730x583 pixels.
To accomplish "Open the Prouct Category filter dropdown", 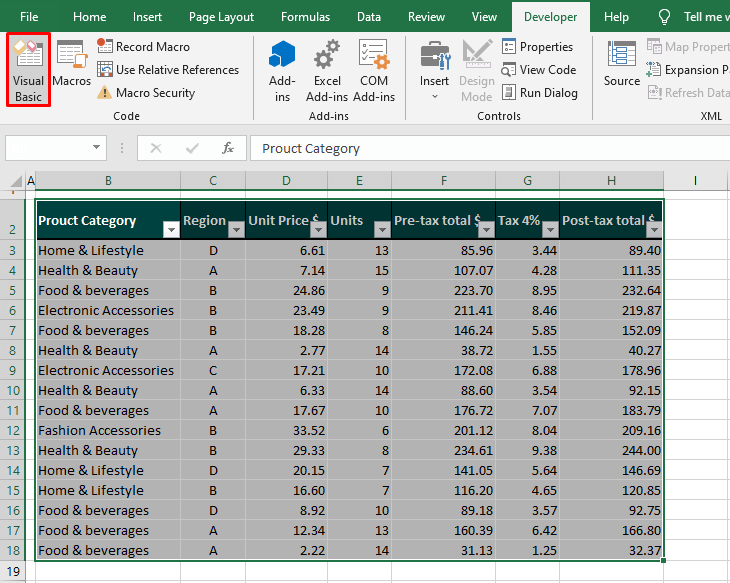I will pyautogui.click(x=171, y=230).
